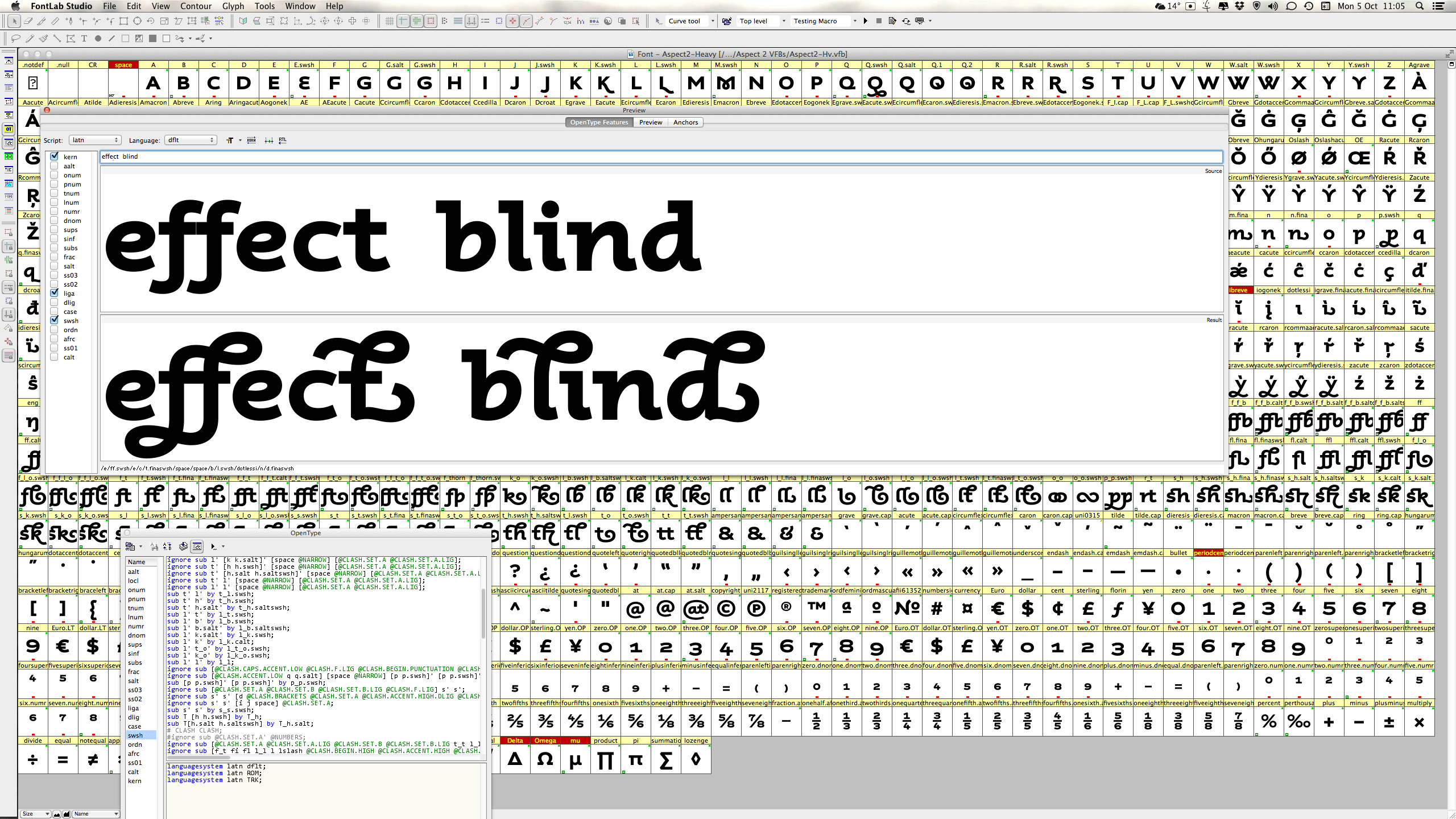Uncheck the liga feature checkbox
The height and width of the screenshot is (819, 1456).
(x=55, y=293)
